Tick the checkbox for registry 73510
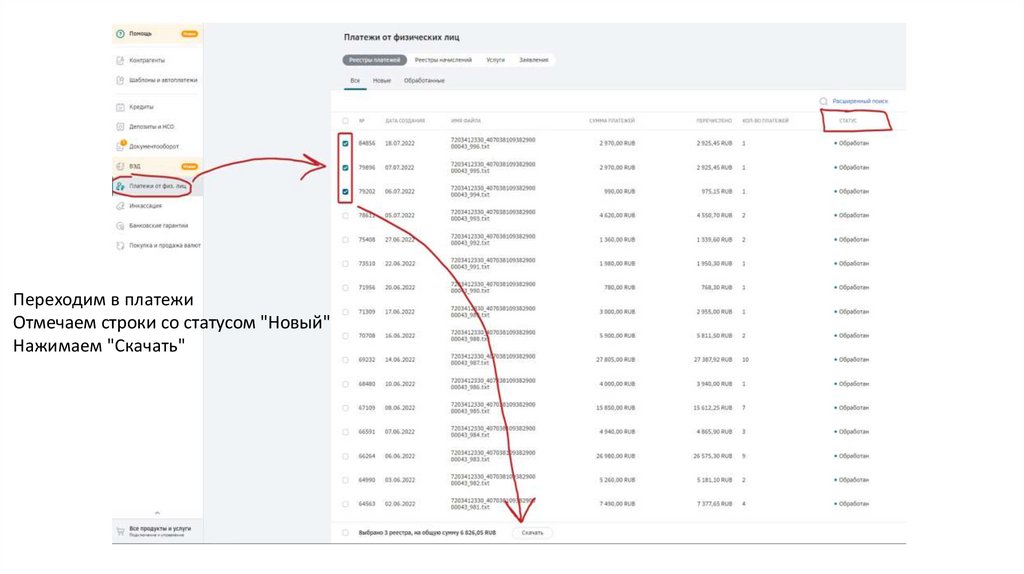The image size is (1024, 574). coord(345,264)
